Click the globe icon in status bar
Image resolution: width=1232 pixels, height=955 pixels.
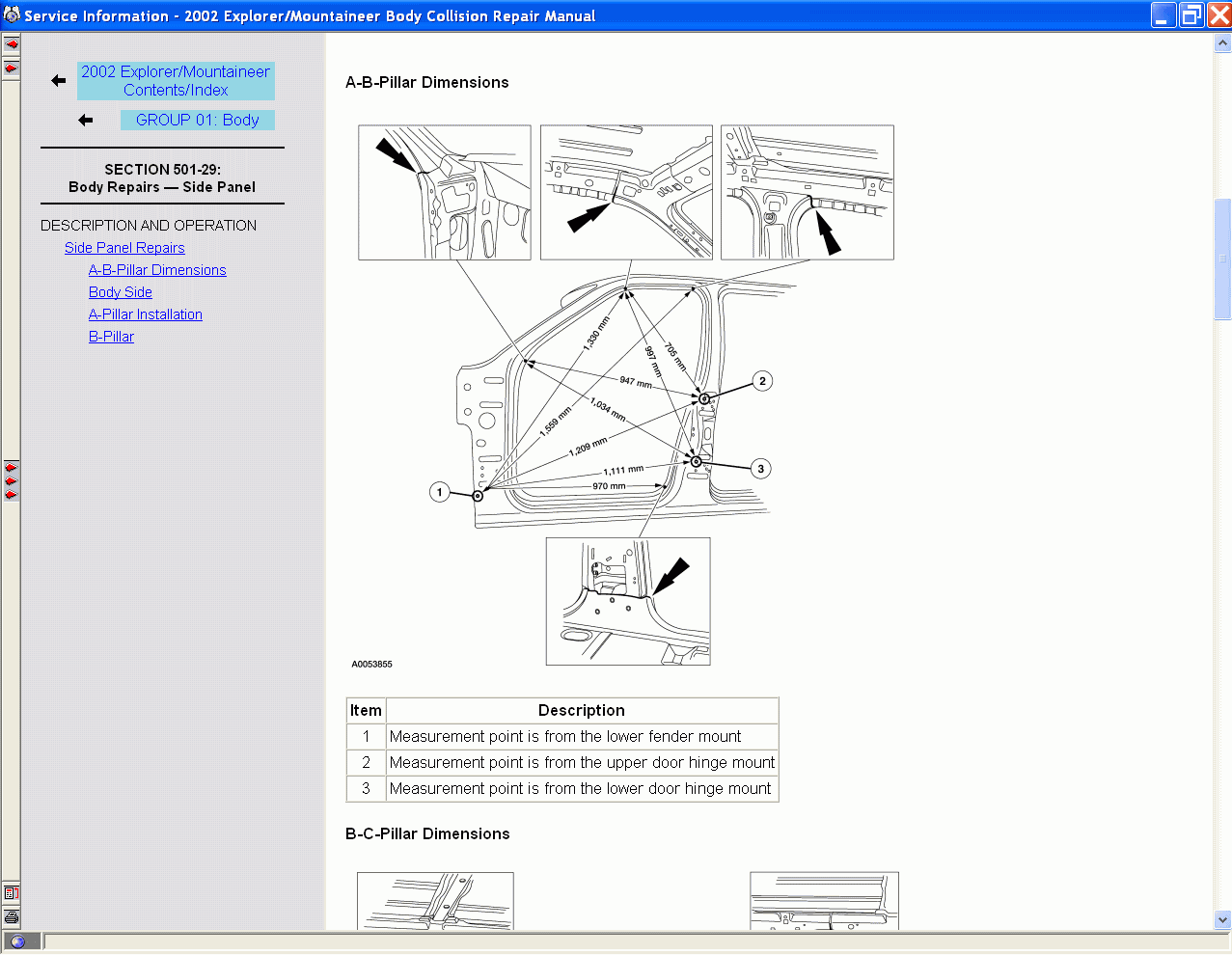pyautogui.click(x=17, y=941)
